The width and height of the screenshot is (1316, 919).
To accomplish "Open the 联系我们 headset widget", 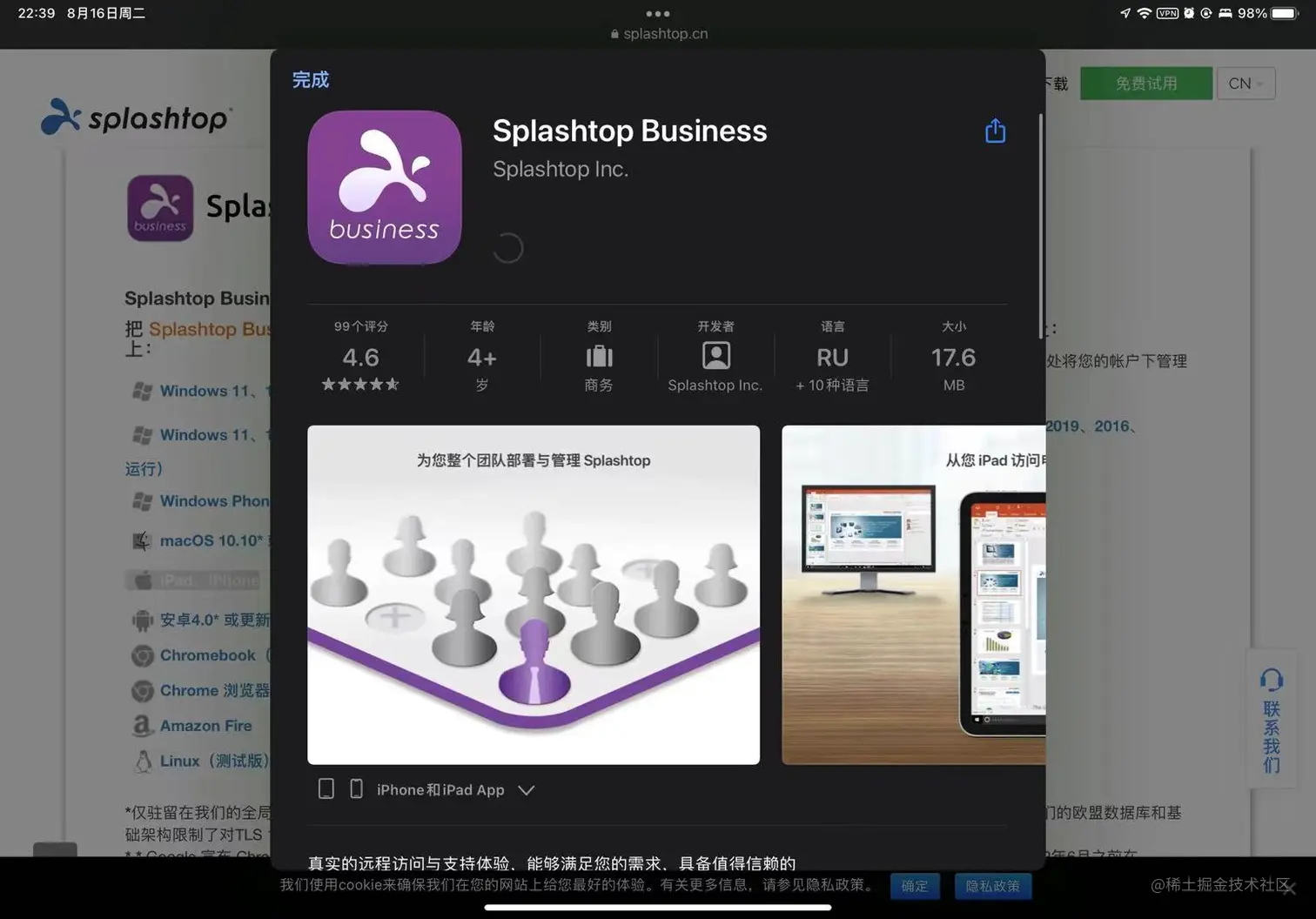I will [1272, 719].
